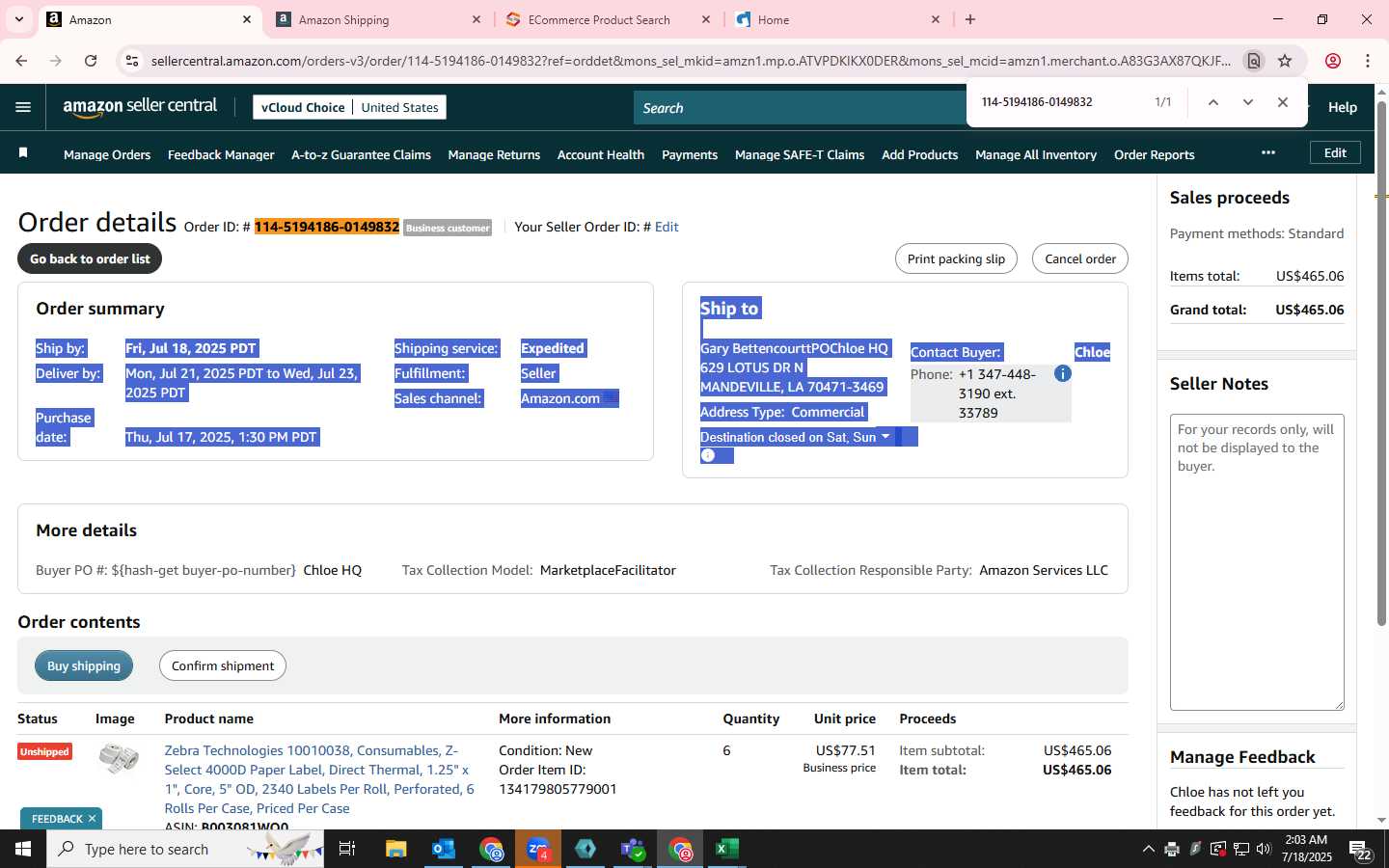Open Account Health in the nav bar

(x=601, y=154)
